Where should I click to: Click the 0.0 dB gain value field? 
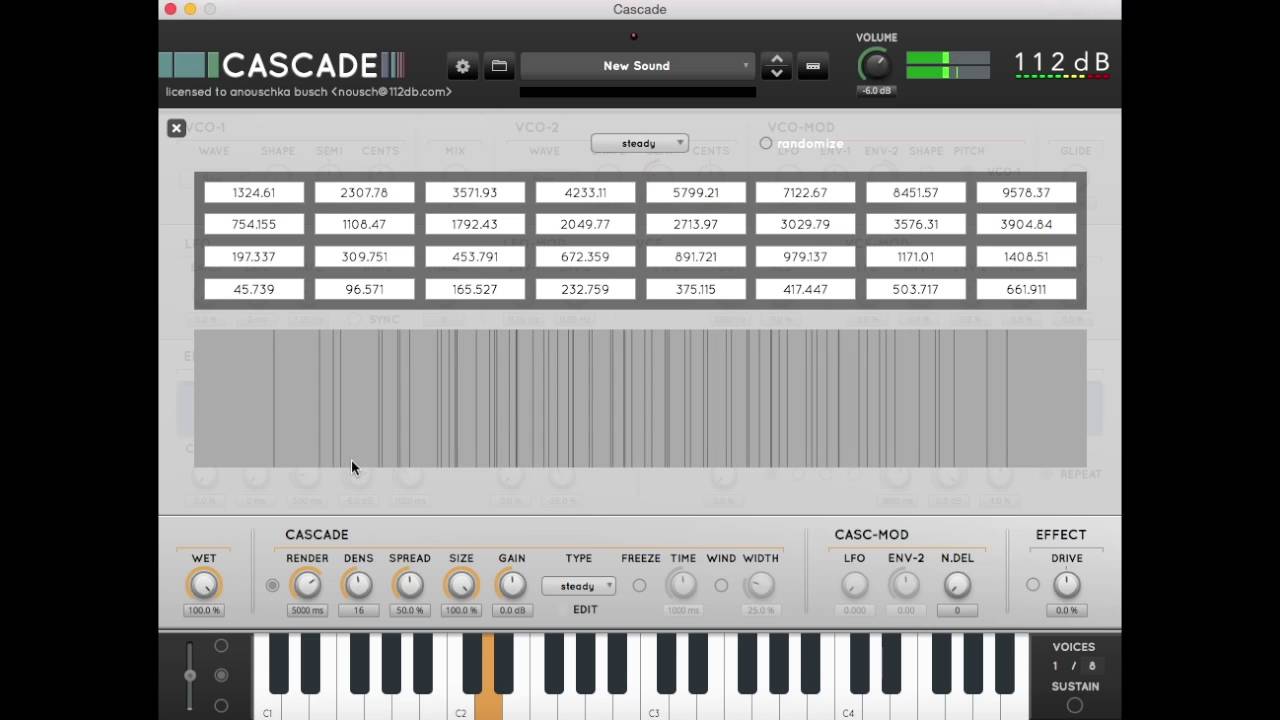pyautogui.click(x=512, y=610)
